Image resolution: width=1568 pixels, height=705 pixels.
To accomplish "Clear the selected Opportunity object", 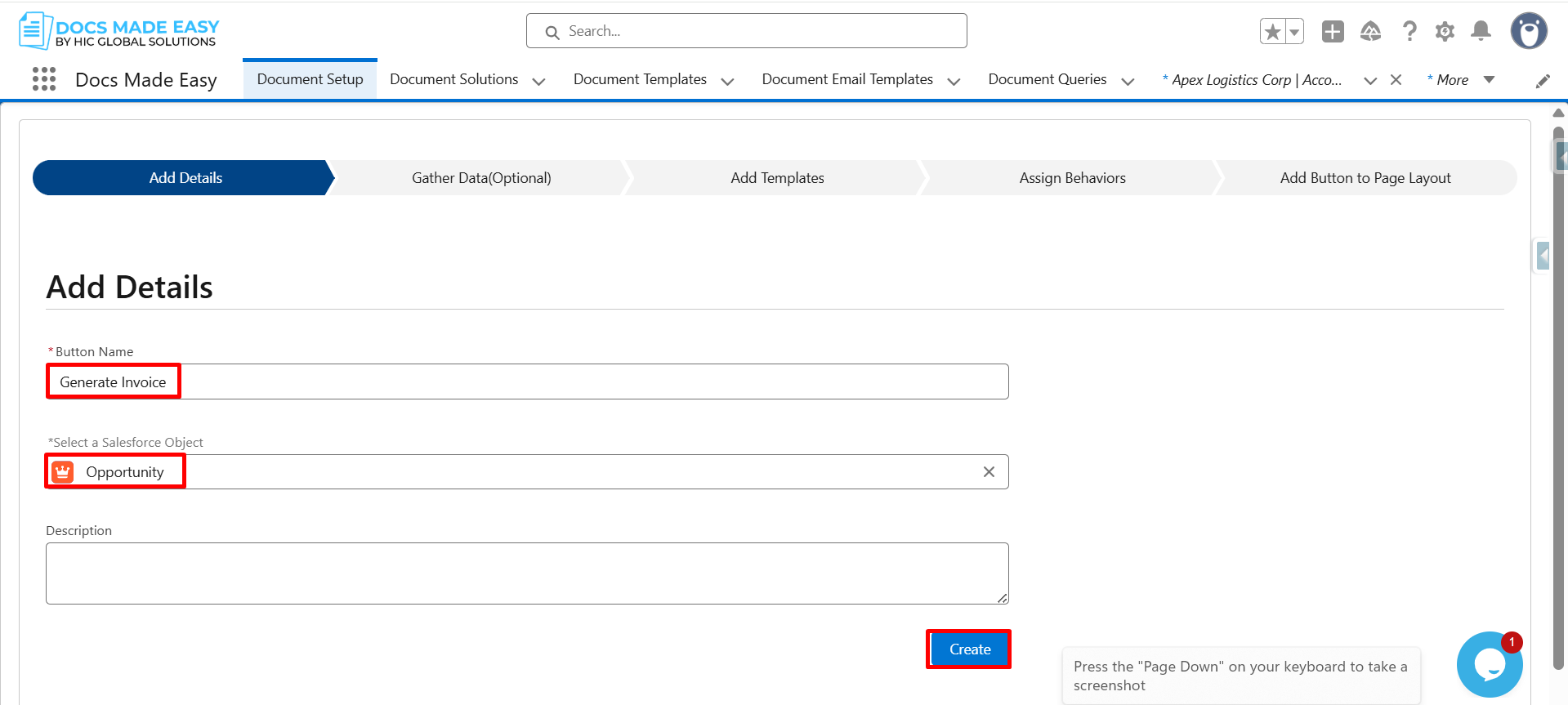I will [989, 472].
